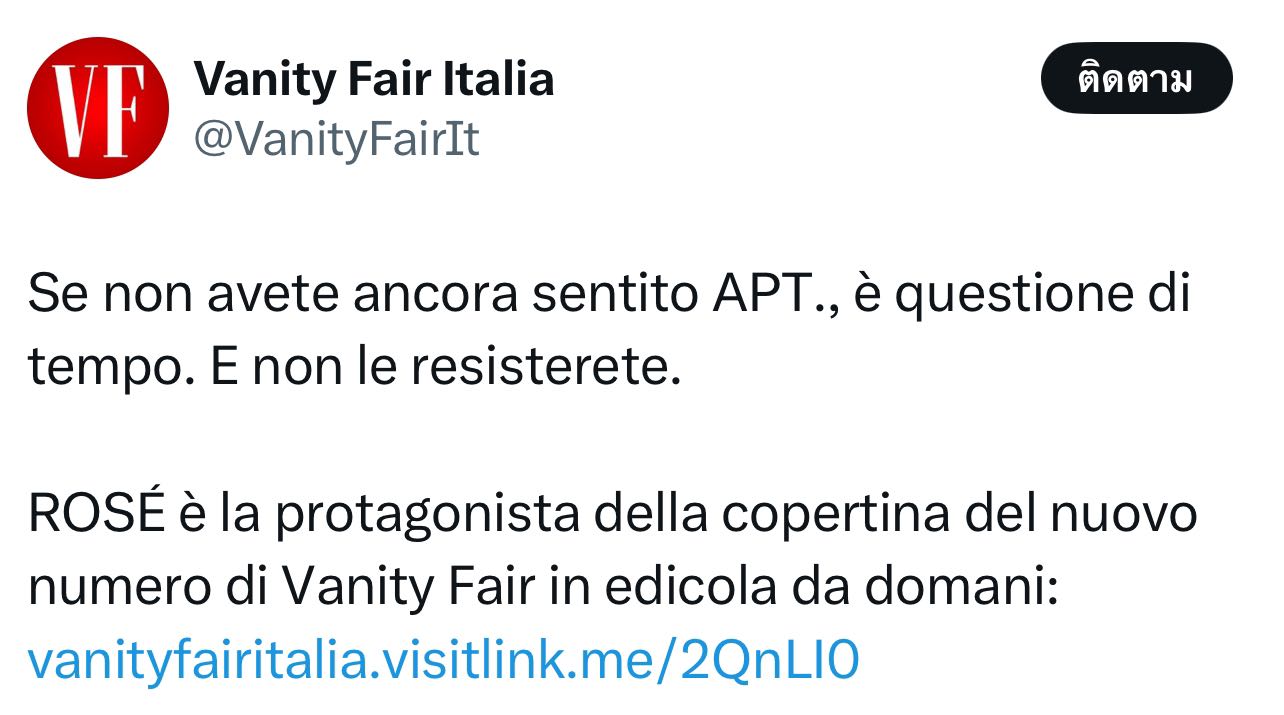Click the word protagonista in the tweet

click(427, 515)
